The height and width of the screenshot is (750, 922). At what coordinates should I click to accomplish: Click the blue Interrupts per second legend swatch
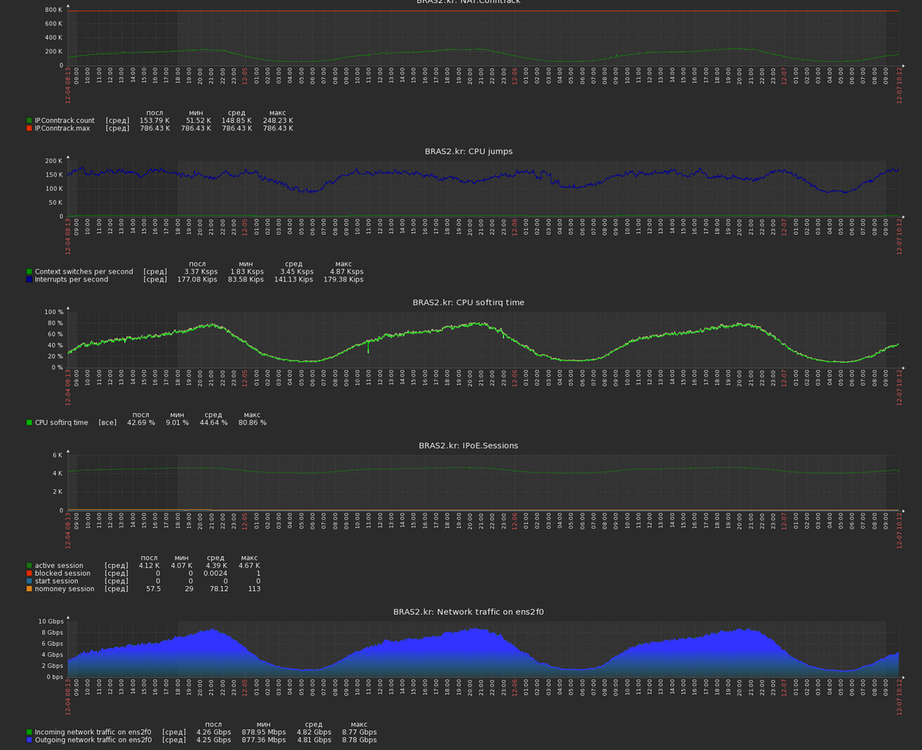pos(29,280)
